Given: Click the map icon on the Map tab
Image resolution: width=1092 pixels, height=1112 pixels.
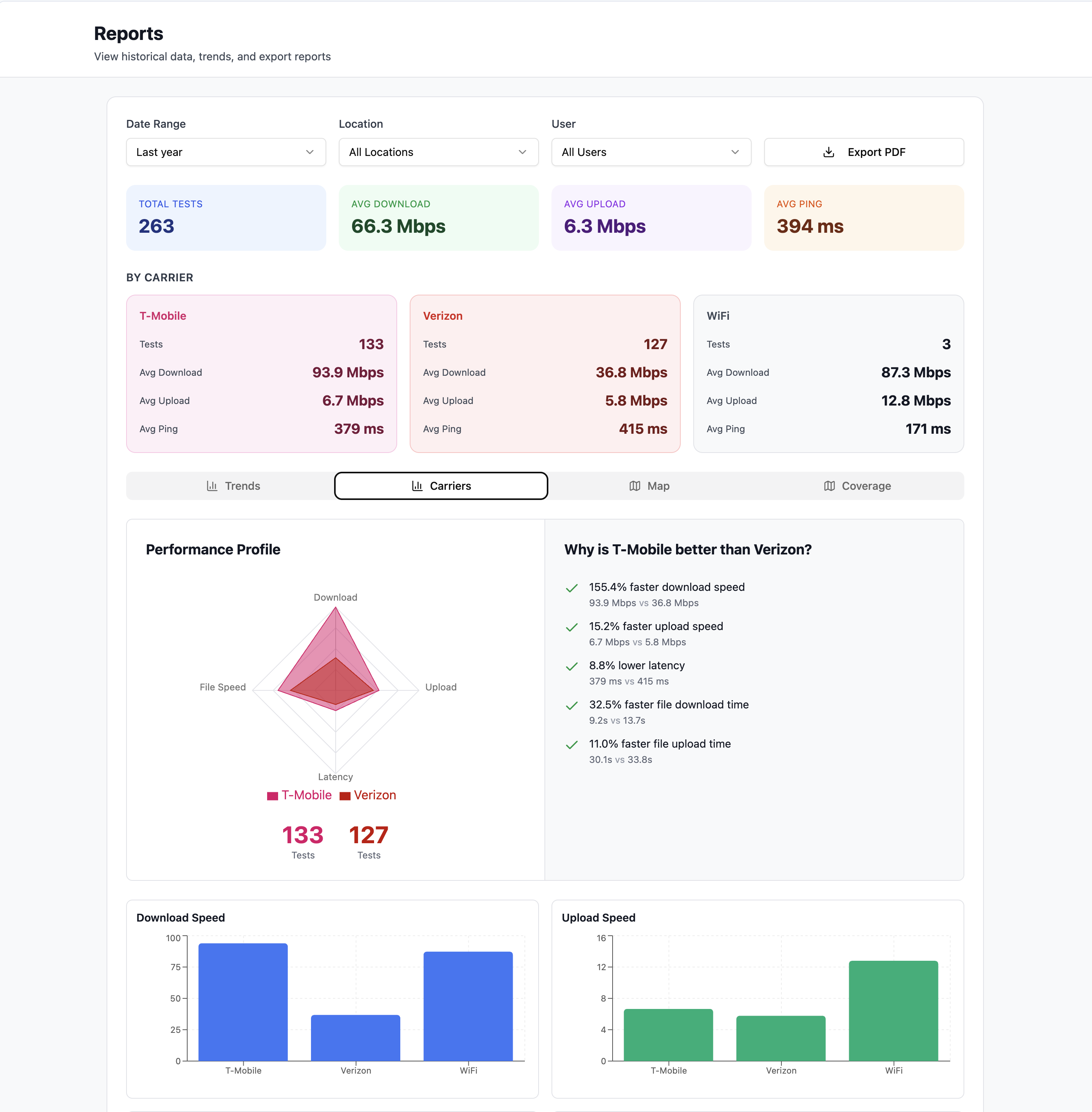Looking at the screenshot, I should pyautogui.click(x=635, y=485).
